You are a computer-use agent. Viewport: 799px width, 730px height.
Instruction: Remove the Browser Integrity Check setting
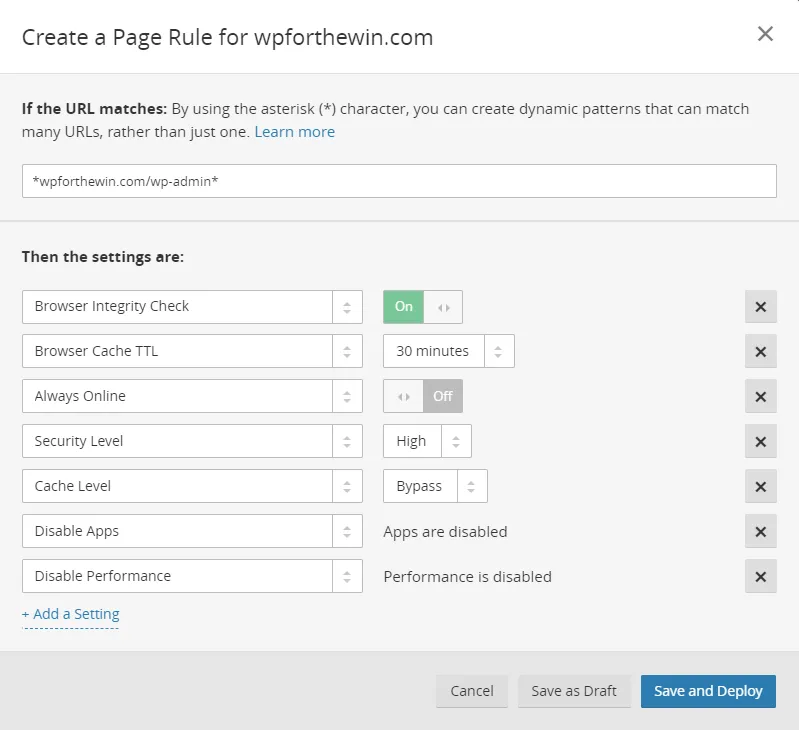pos(760,307)
